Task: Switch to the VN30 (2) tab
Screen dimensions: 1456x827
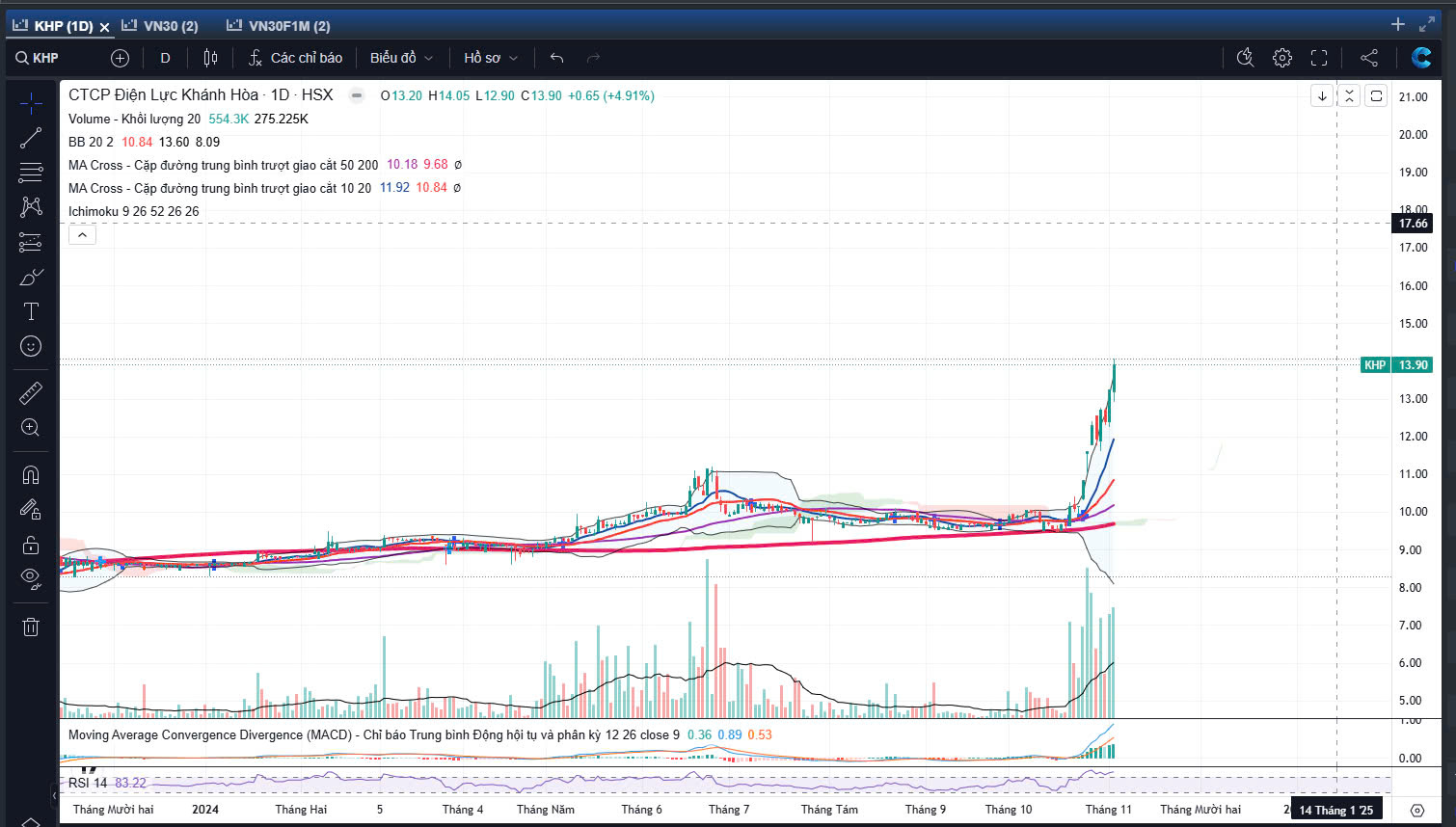Action: pyautogui.click(x=160, y=26)
